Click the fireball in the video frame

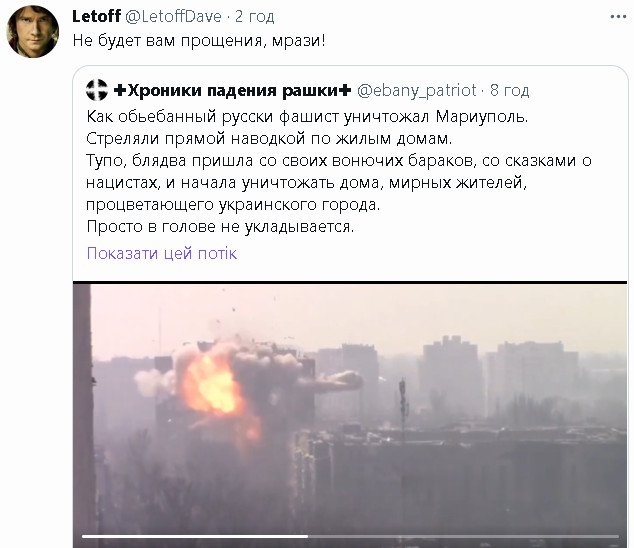coord(212,386)
